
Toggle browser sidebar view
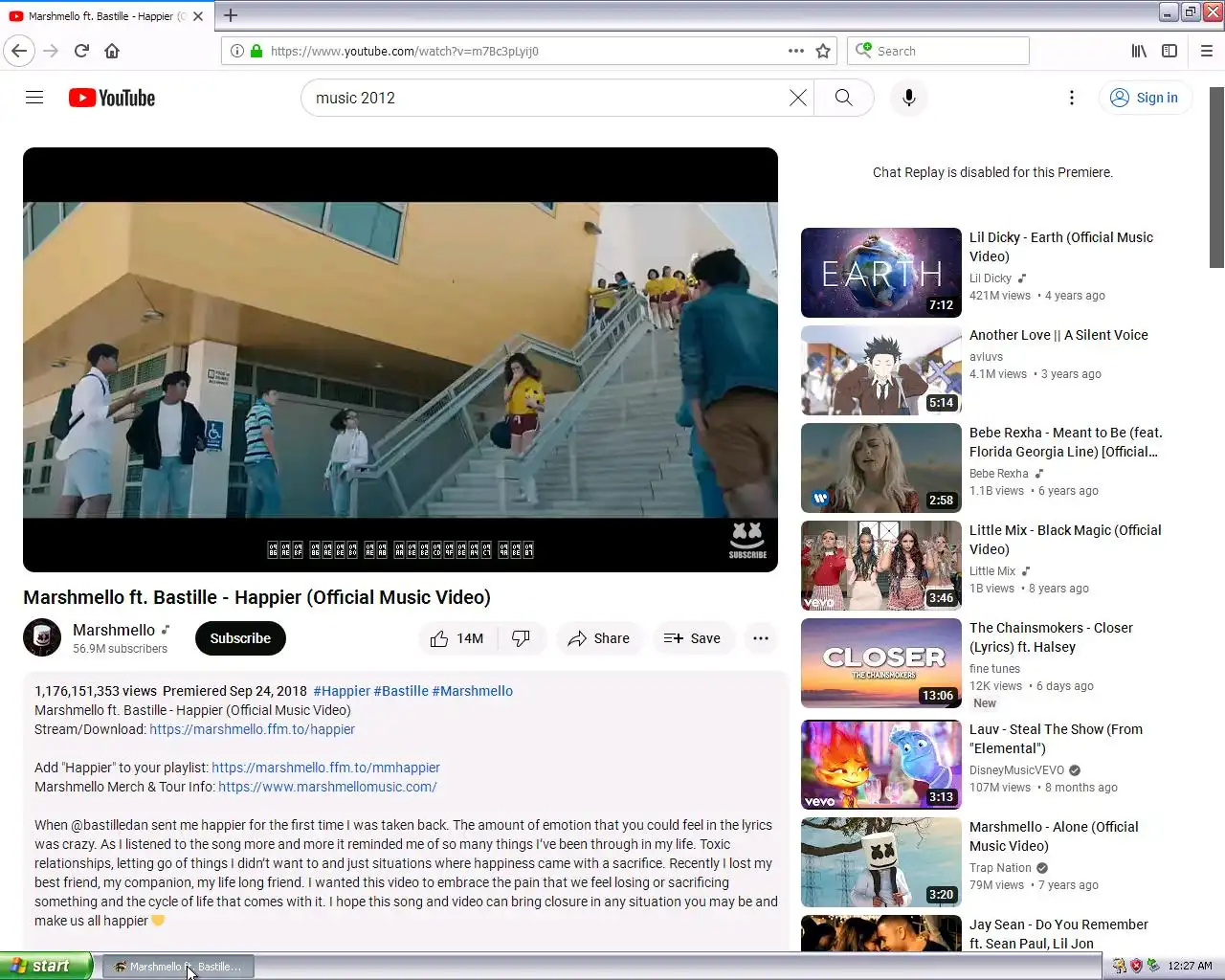pyautogui.click(x=1169, y=51)
